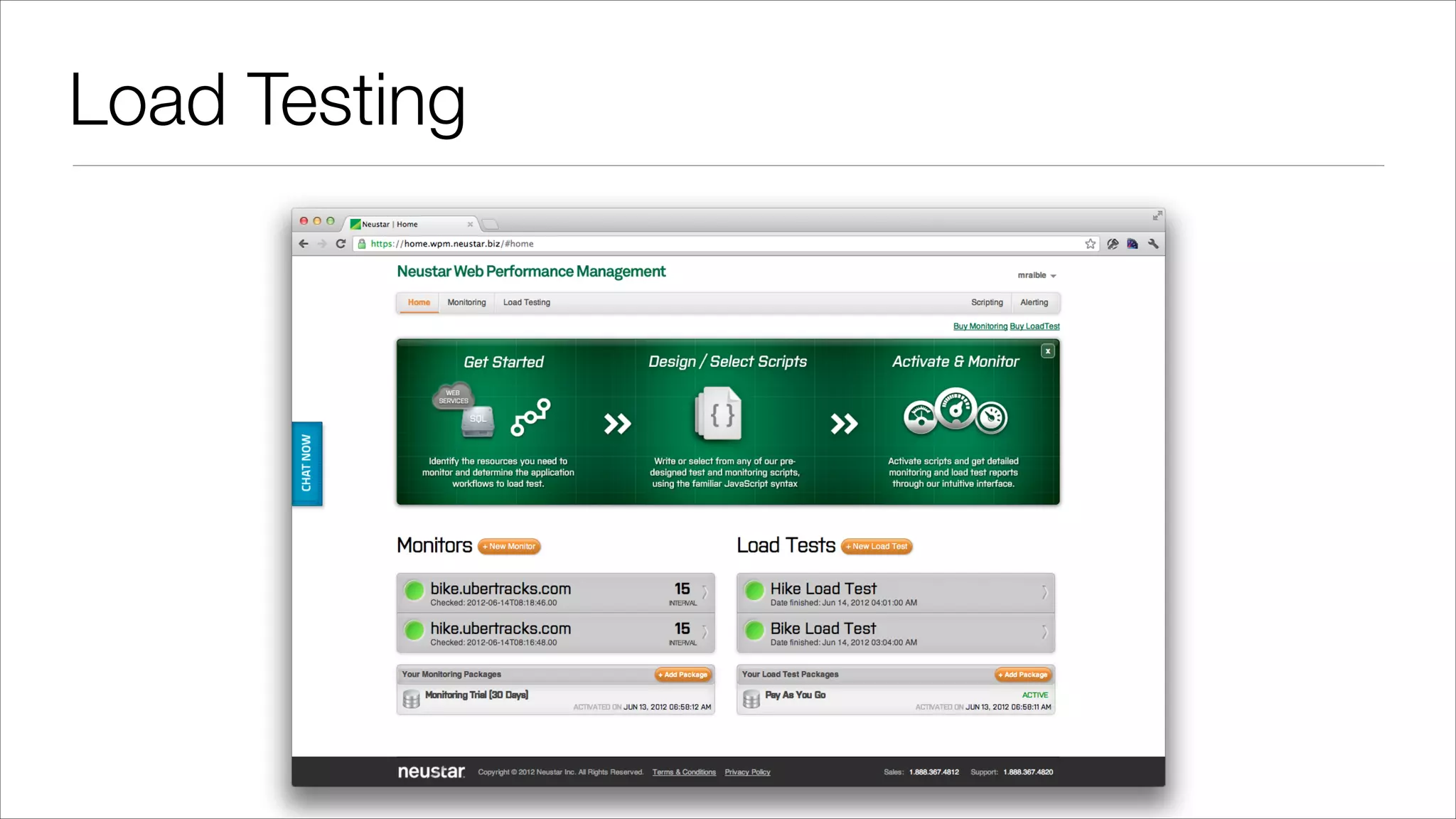Click the database SQL server icon
The image size is (1456, 819).
477,421
